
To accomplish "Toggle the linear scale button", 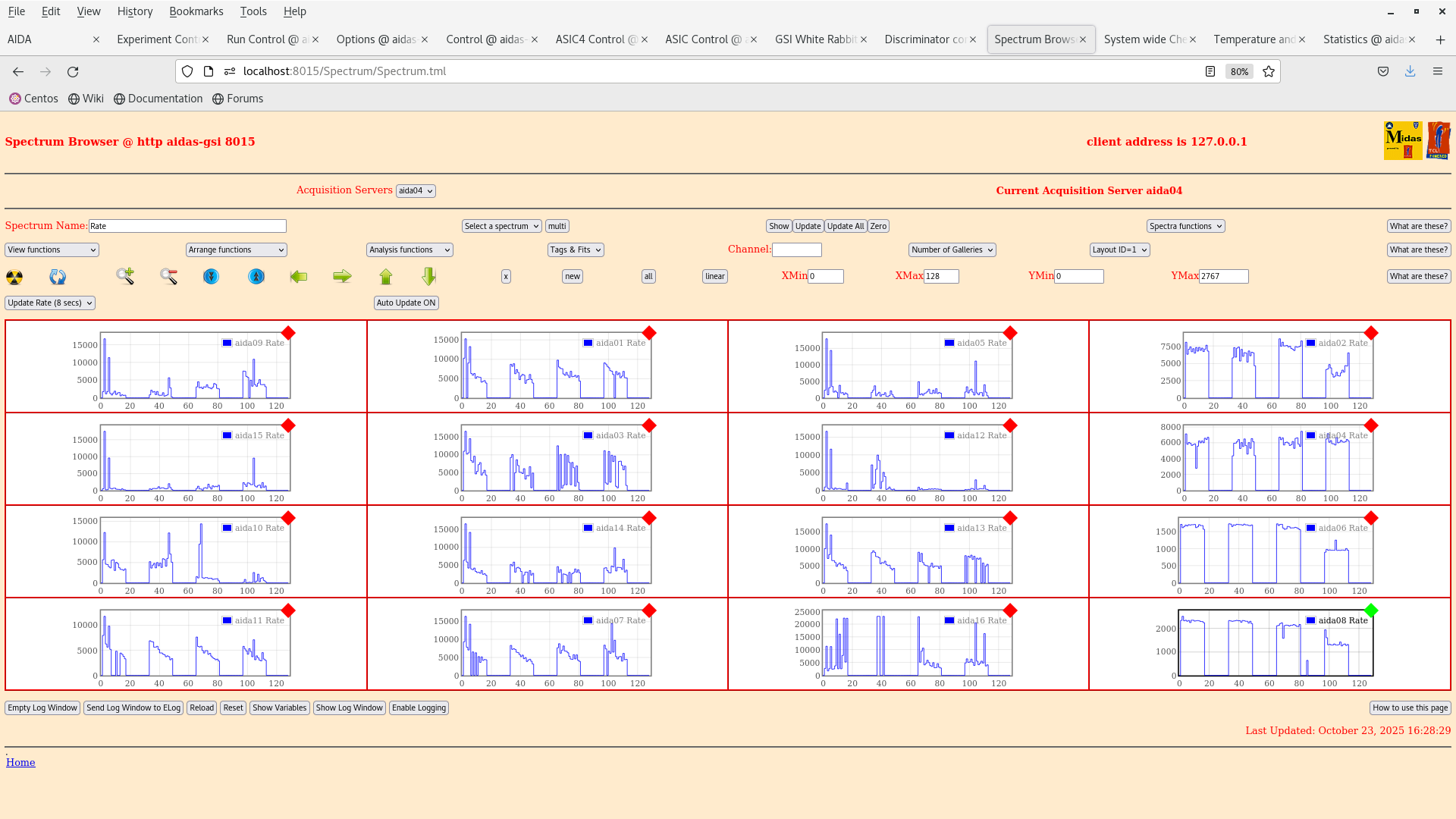I will [x=714, y=277].
